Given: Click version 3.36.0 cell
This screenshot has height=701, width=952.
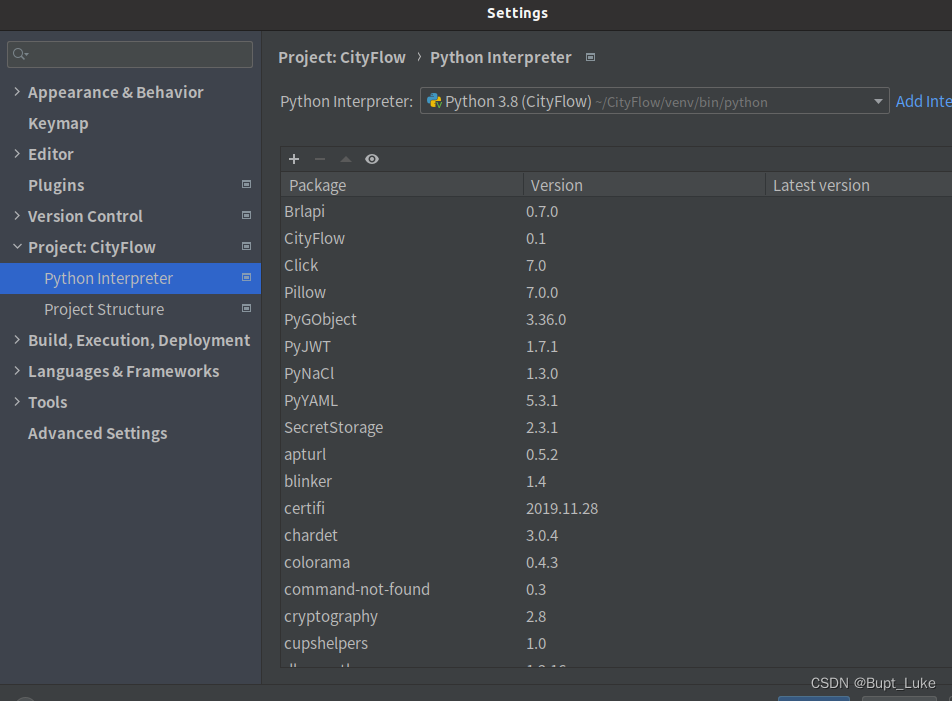Looking at the screenshot, I should [x=546, y=320].
